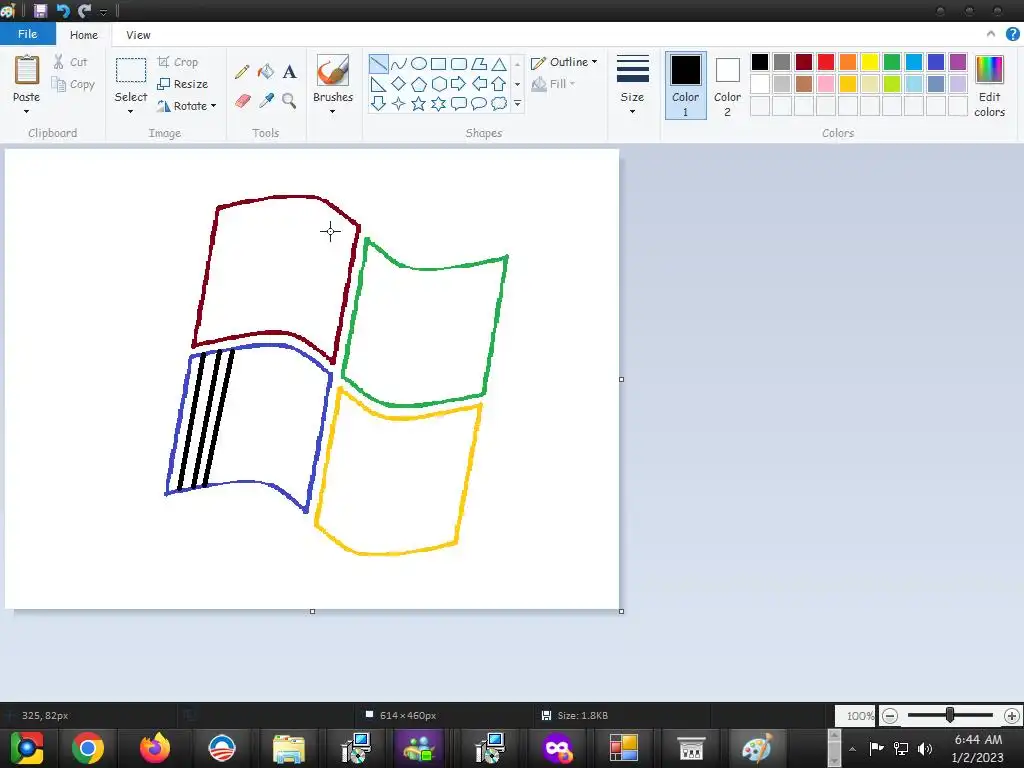1024x768 pixels.
Task: Open the File menu
Action: tap(27, 34)
